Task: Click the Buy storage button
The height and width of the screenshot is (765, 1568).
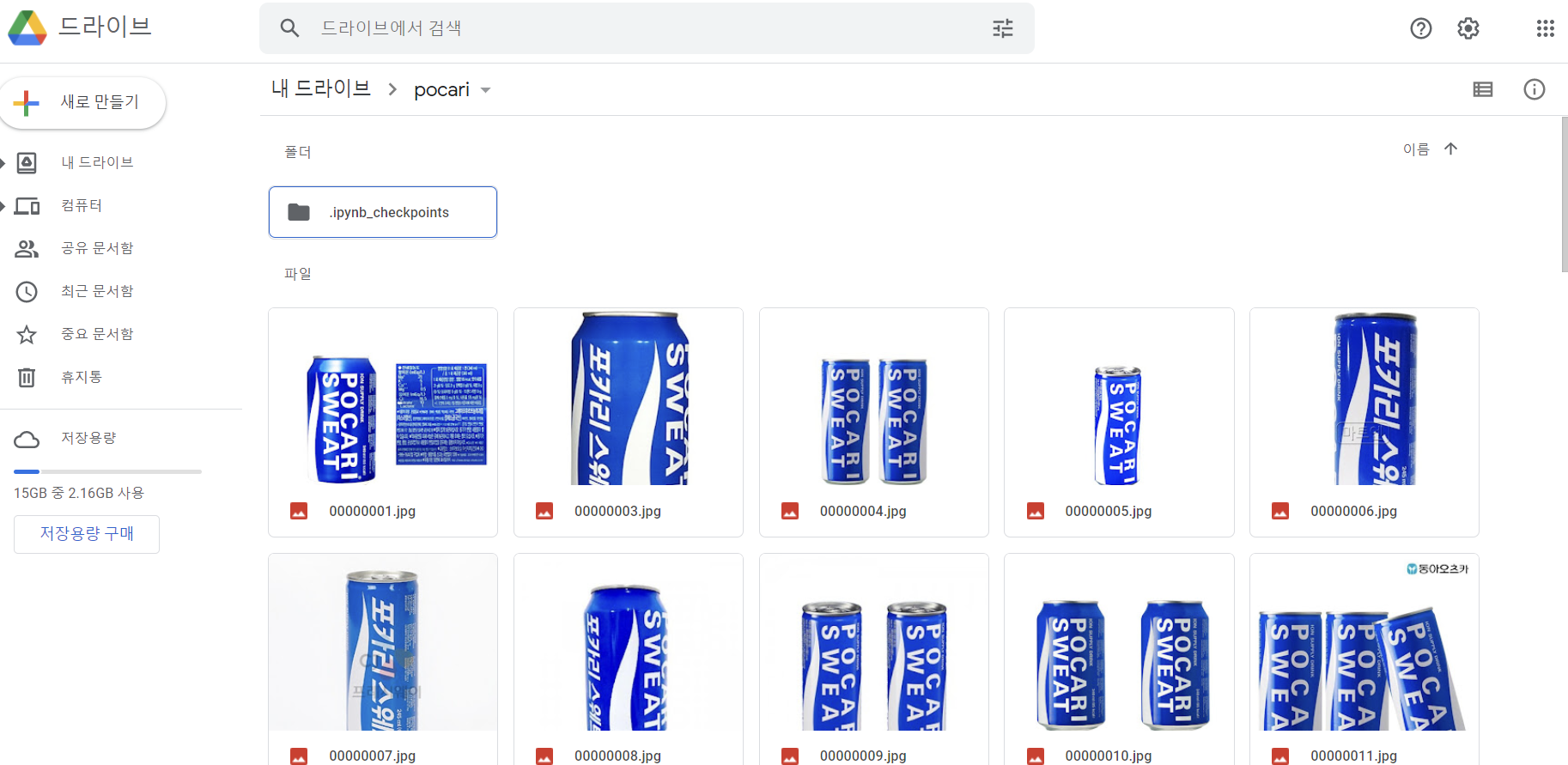Action: tap(87, 534)
